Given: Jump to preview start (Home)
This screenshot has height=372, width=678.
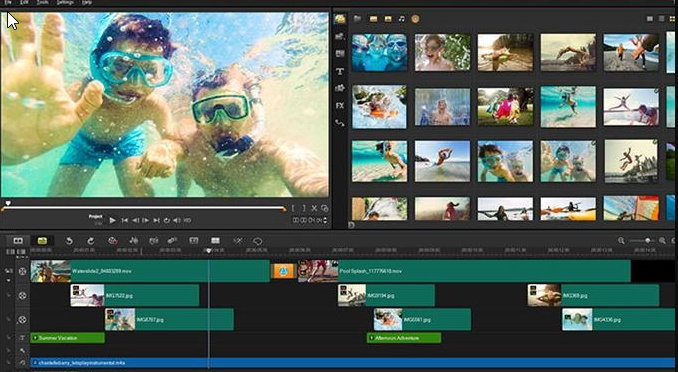Looking at the screenshot, I should (125, 220).
